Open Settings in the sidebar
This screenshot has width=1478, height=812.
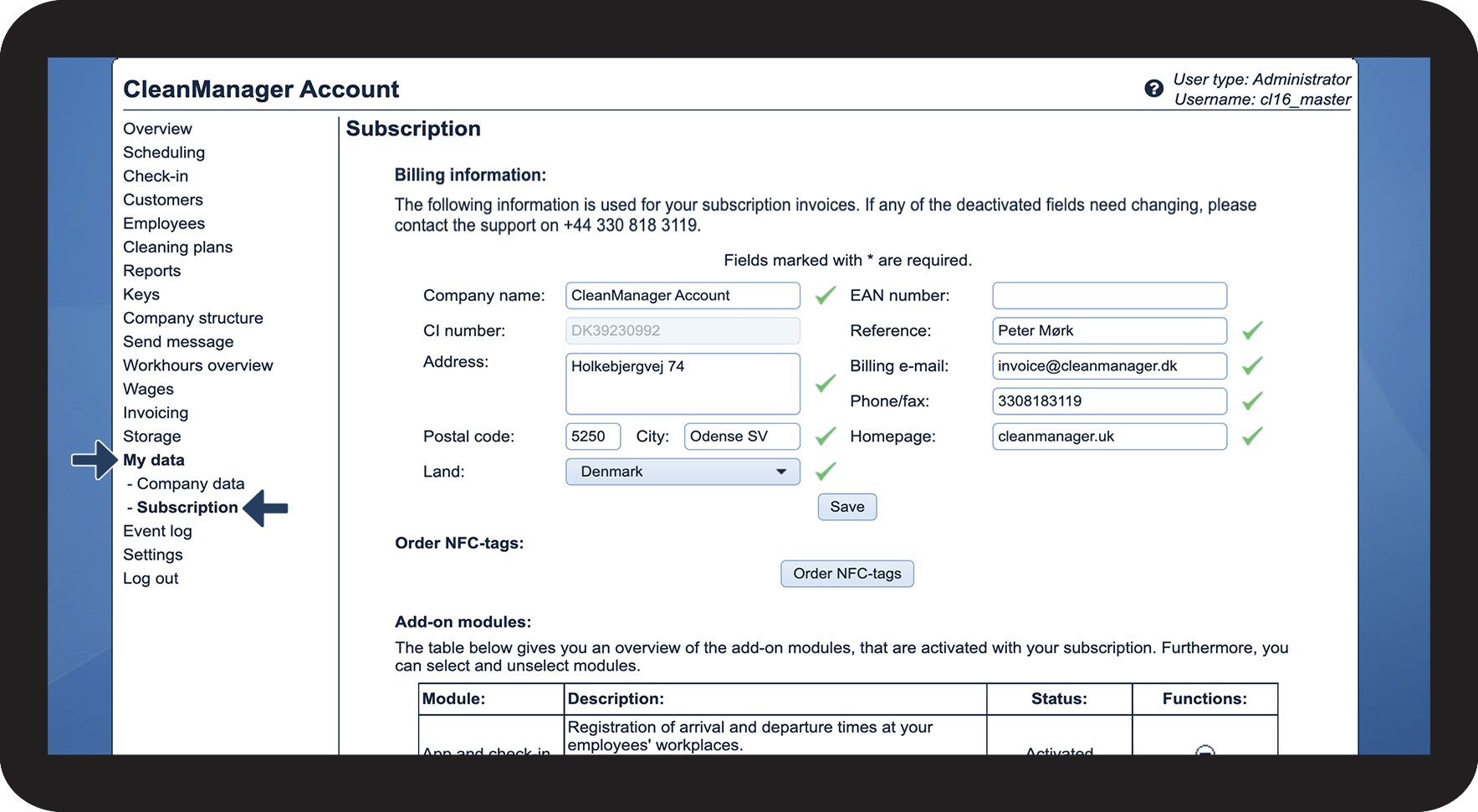point(152,554)
